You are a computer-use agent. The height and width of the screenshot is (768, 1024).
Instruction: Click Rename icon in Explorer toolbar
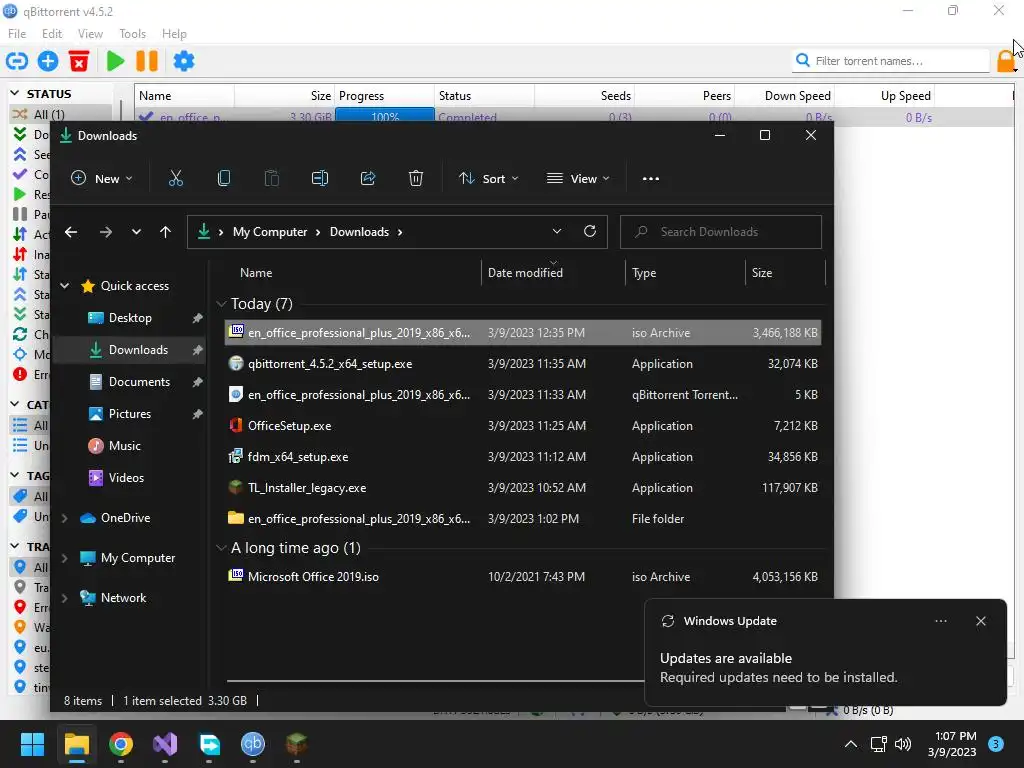pos(320,178)
